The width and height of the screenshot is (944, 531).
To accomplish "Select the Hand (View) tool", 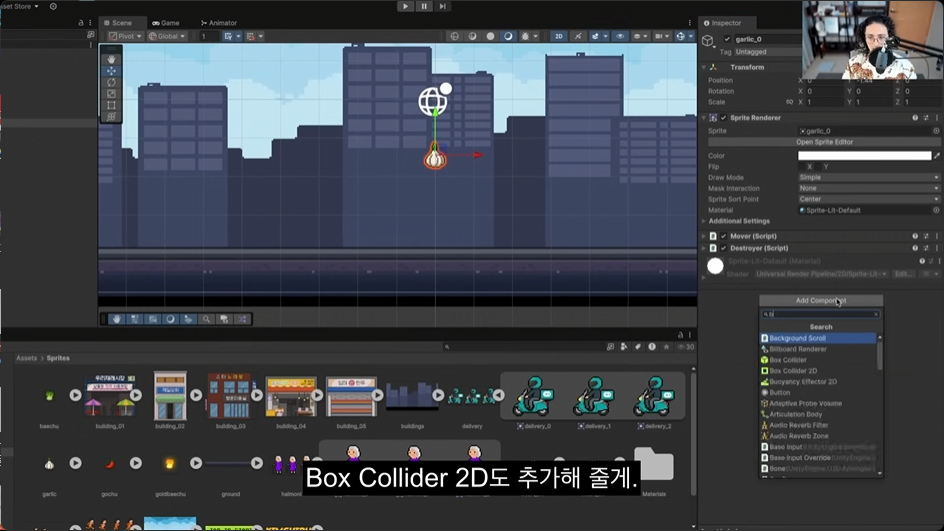I will tap(111, 59).
